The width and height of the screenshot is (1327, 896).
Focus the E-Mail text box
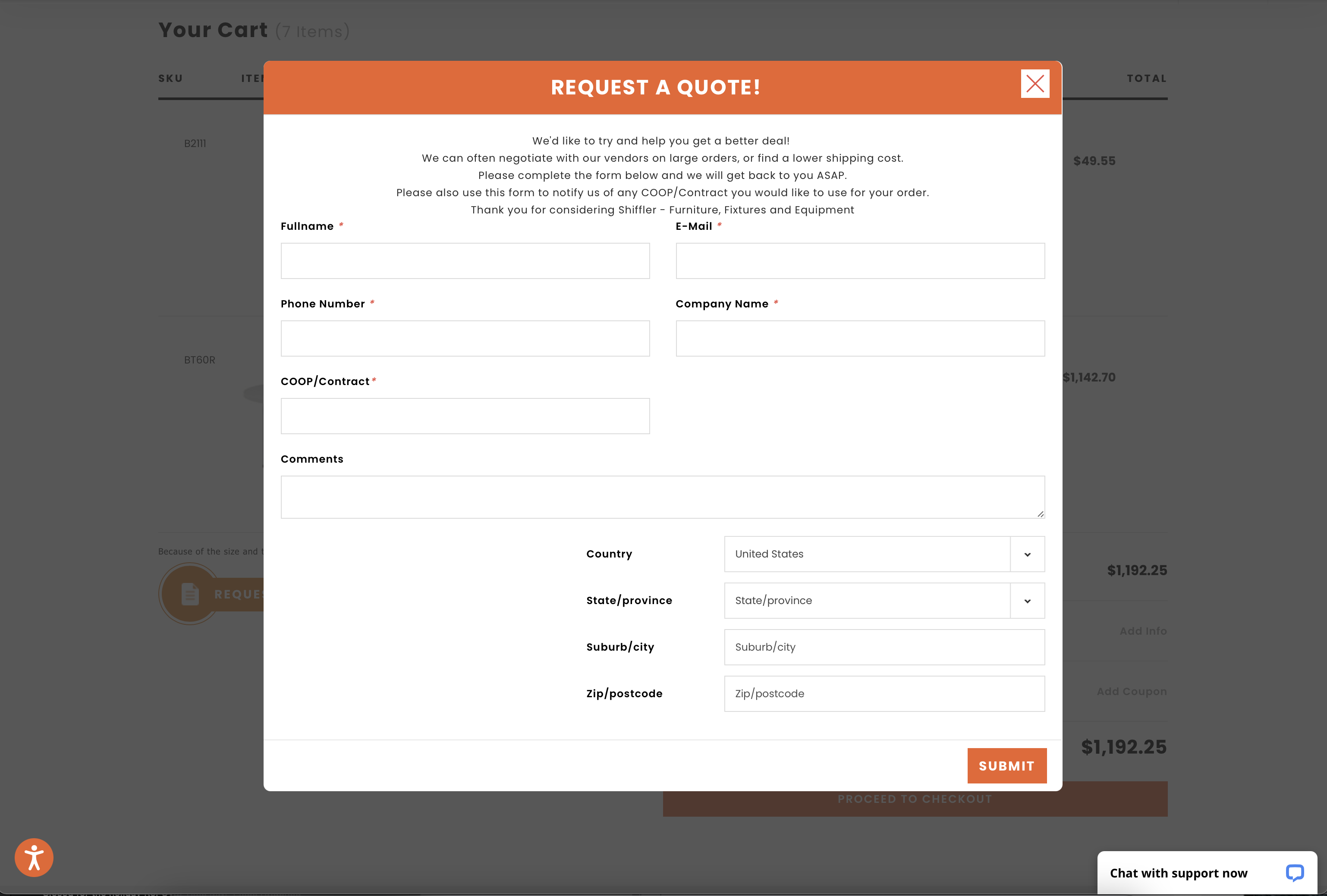(860, 261)
